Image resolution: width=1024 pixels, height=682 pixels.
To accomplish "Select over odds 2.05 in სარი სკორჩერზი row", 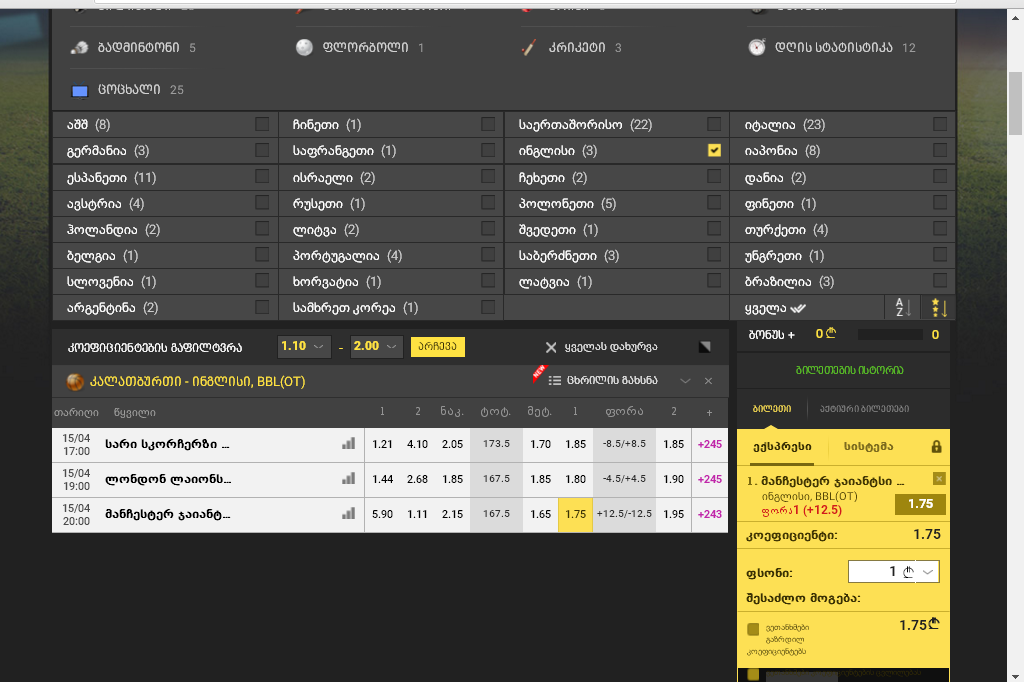I will click(x=453, y=444).
